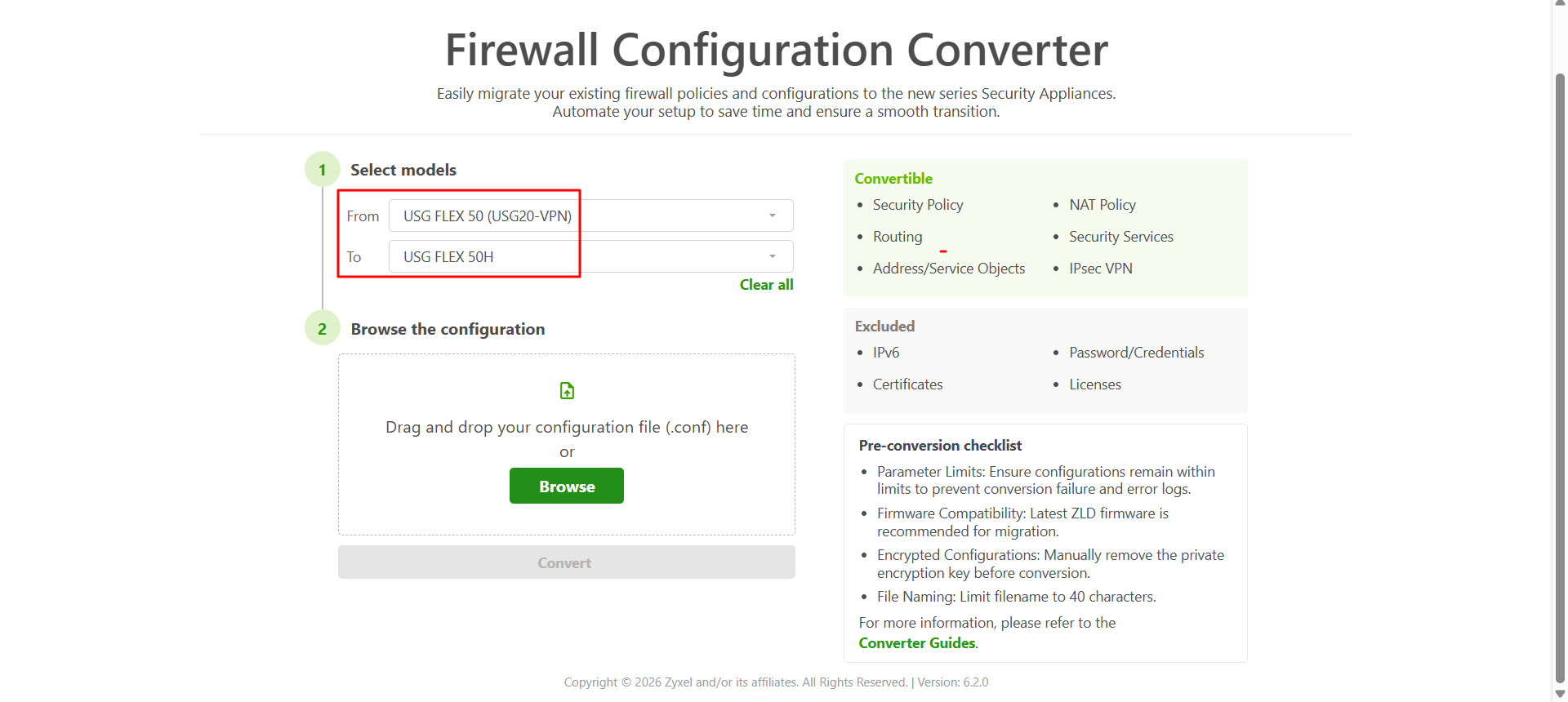The image size is (1568, 702).
Task: Open the Converter Guides link
Action: coord(917,643)
